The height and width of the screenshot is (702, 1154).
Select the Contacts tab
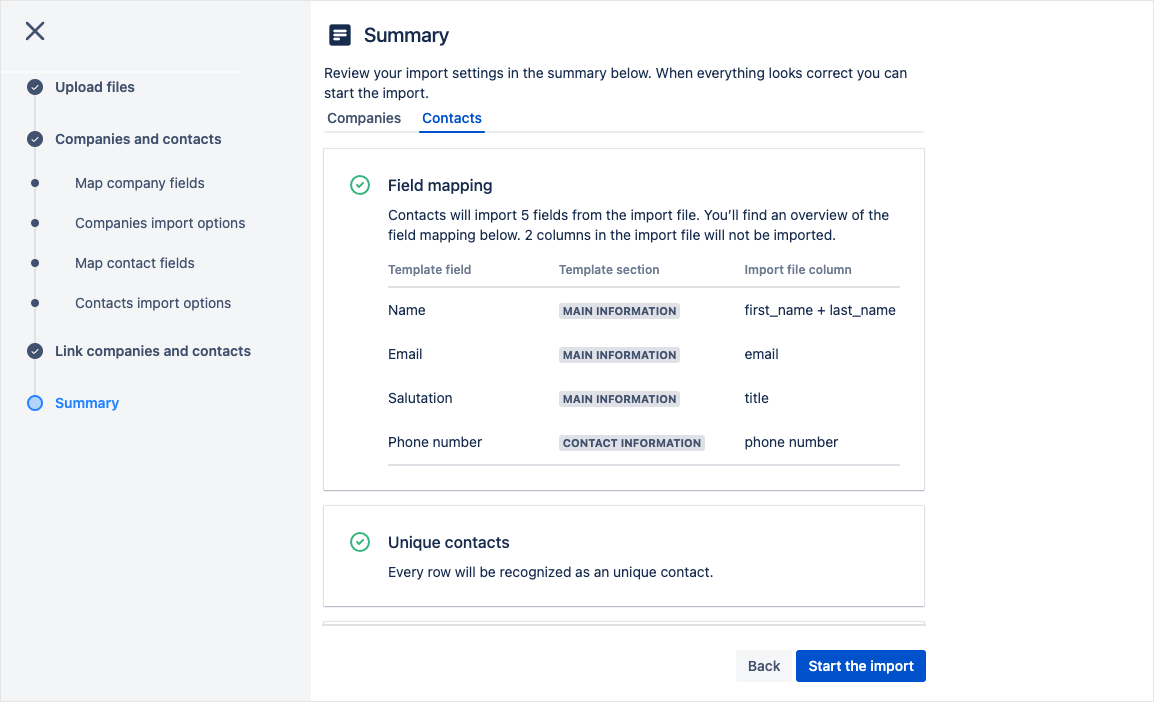452,118
